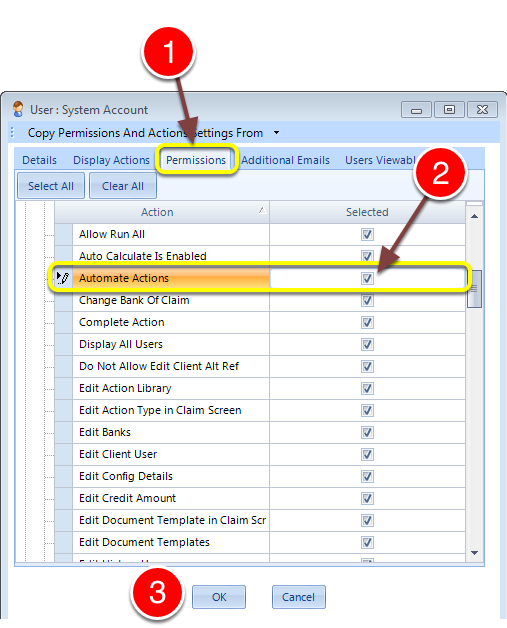
Task: Switch to the Display Actions tab
Action: [111, 160]
